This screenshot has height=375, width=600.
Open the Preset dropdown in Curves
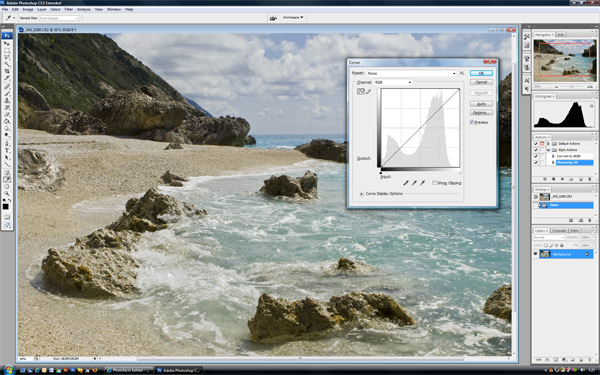(411, 73)
